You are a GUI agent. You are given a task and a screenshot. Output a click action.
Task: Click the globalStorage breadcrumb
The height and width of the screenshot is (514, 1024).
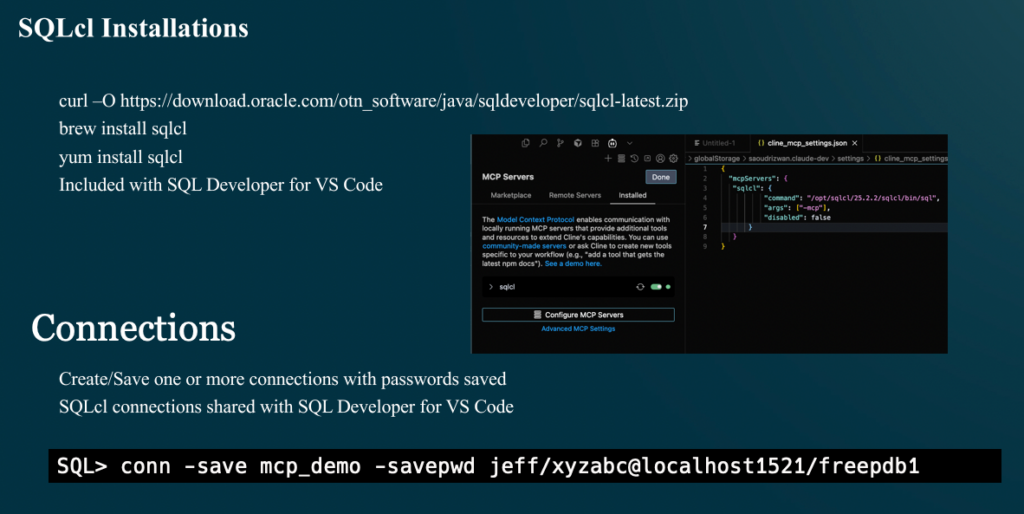716,159
